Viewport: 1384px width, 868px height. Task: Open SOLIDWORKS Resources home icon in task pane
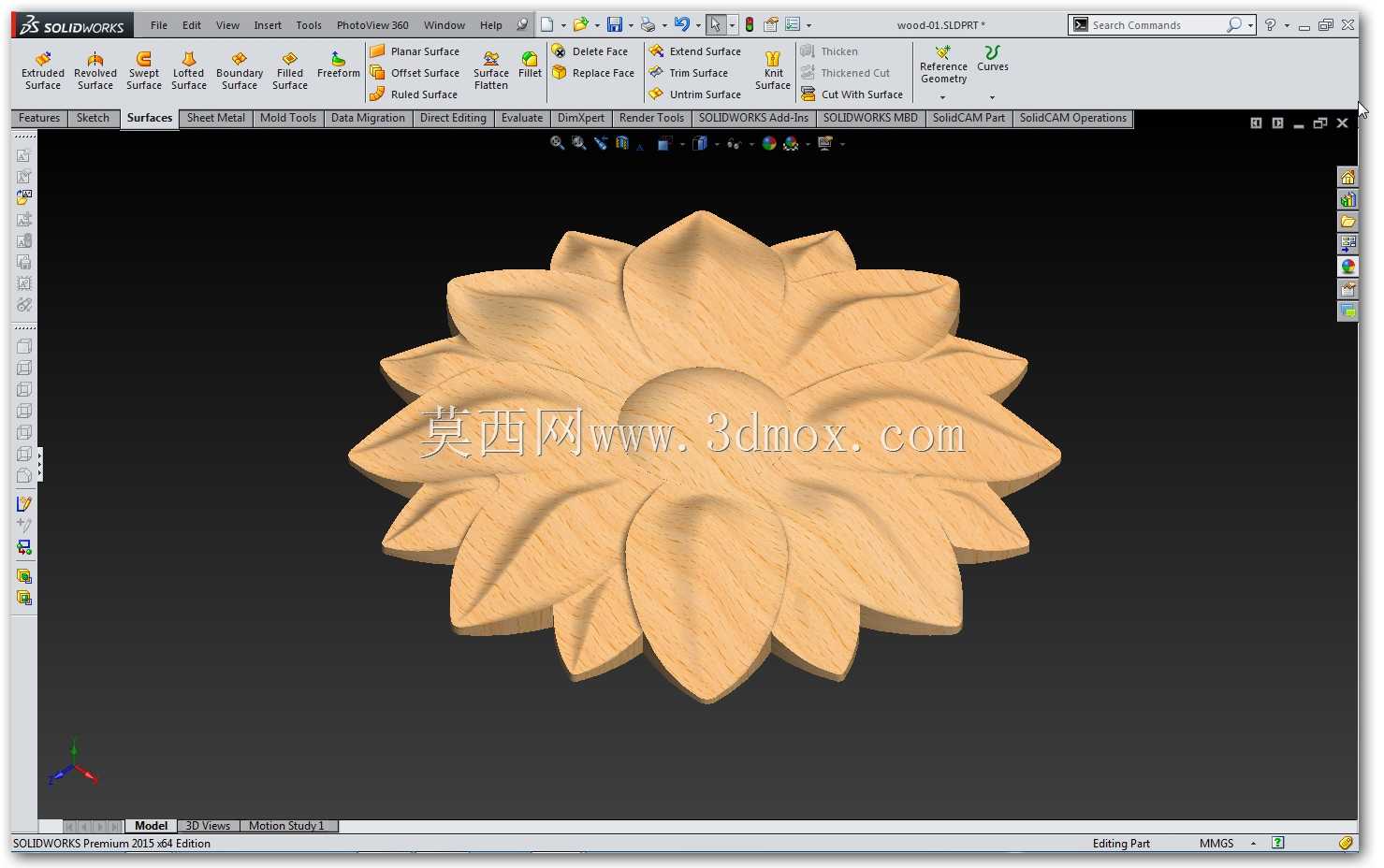click(1348, 177)
